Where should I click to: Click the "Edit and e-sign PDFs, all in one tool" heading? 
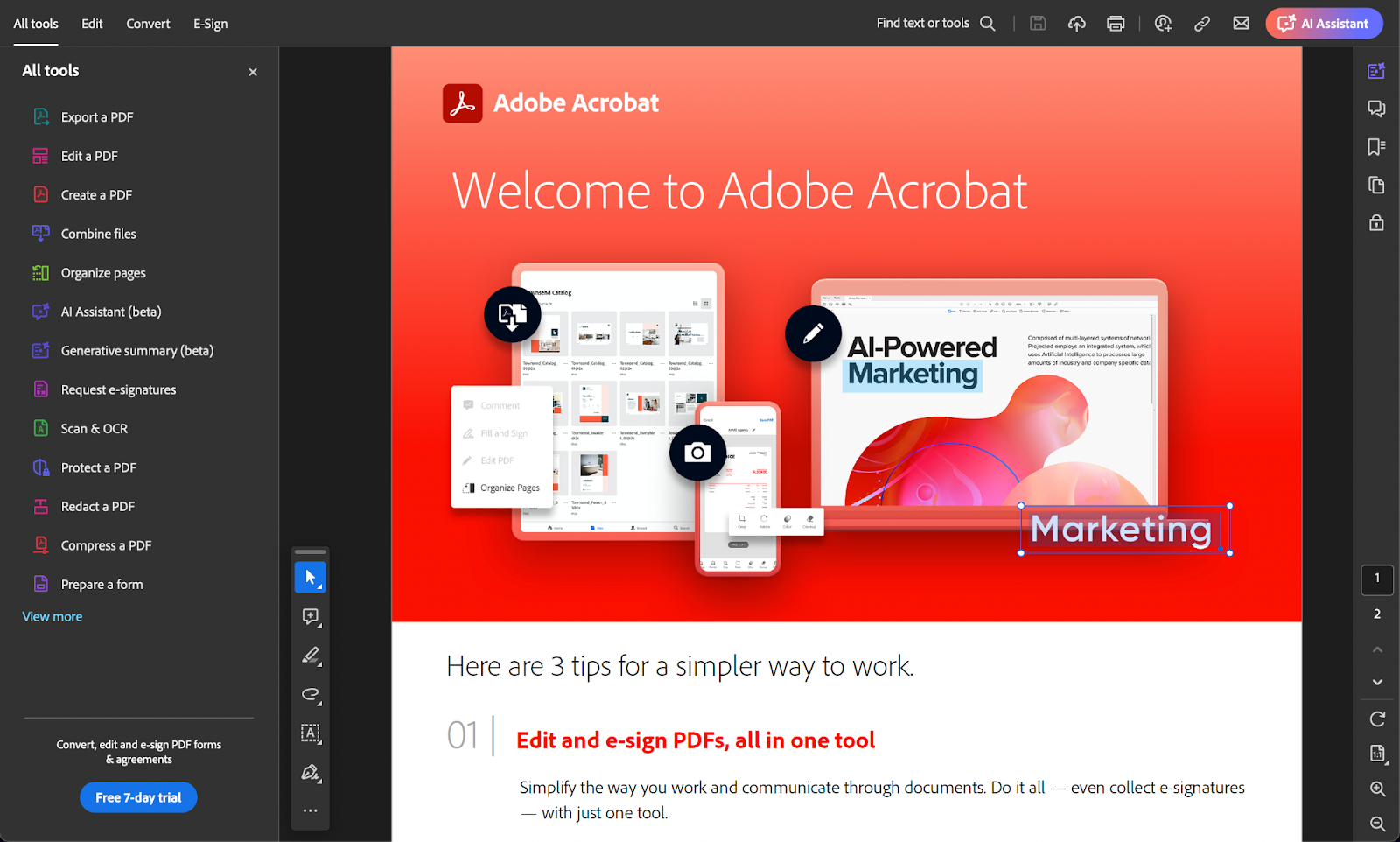696,740
